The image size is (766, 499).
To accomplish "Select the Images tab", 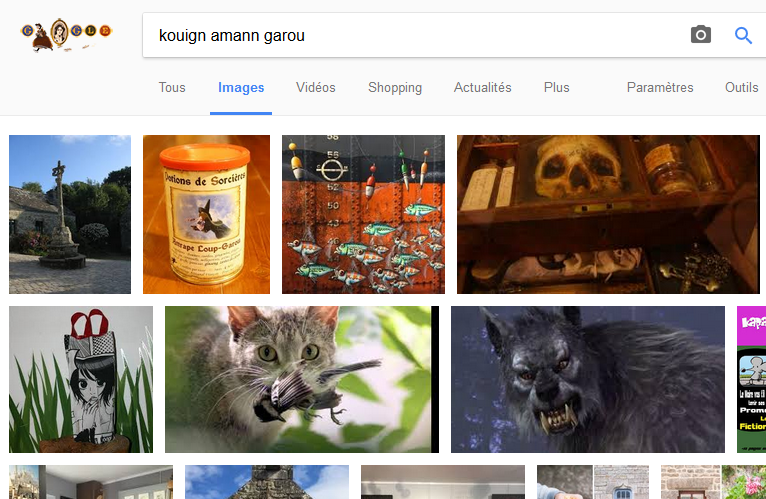I will pyautogui.click(x=241, y=87).
